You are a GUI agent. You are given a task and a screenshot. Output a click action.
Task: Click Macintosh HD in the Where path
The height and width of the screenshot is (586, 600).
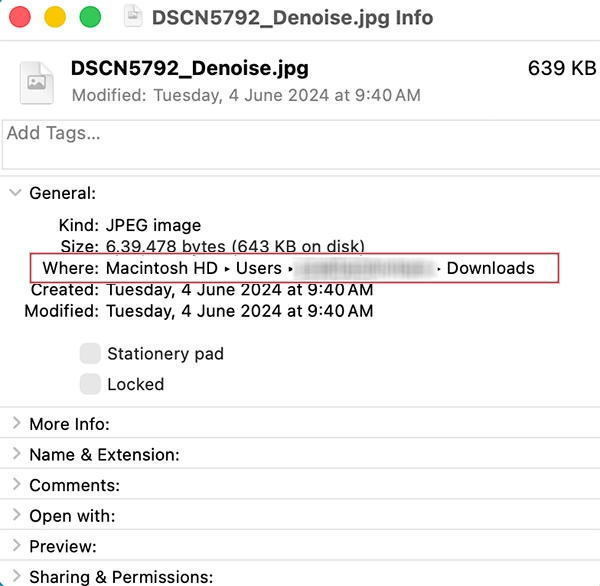[162, 268]
